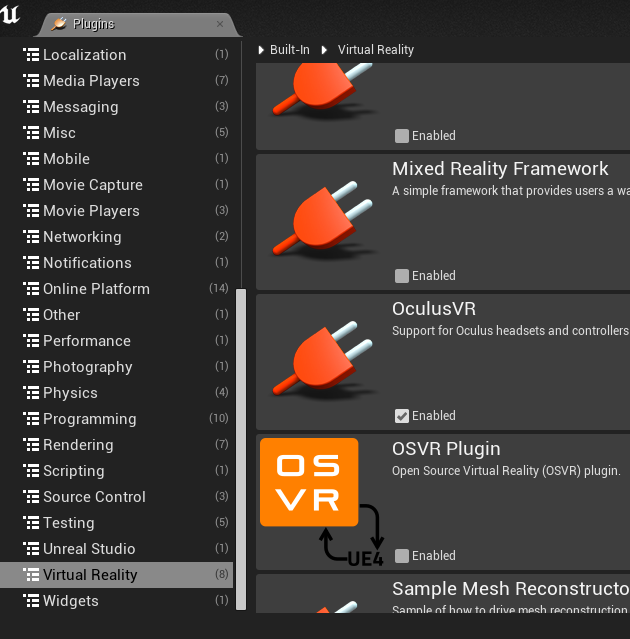Click the Programming count (10)

[219, 419]
